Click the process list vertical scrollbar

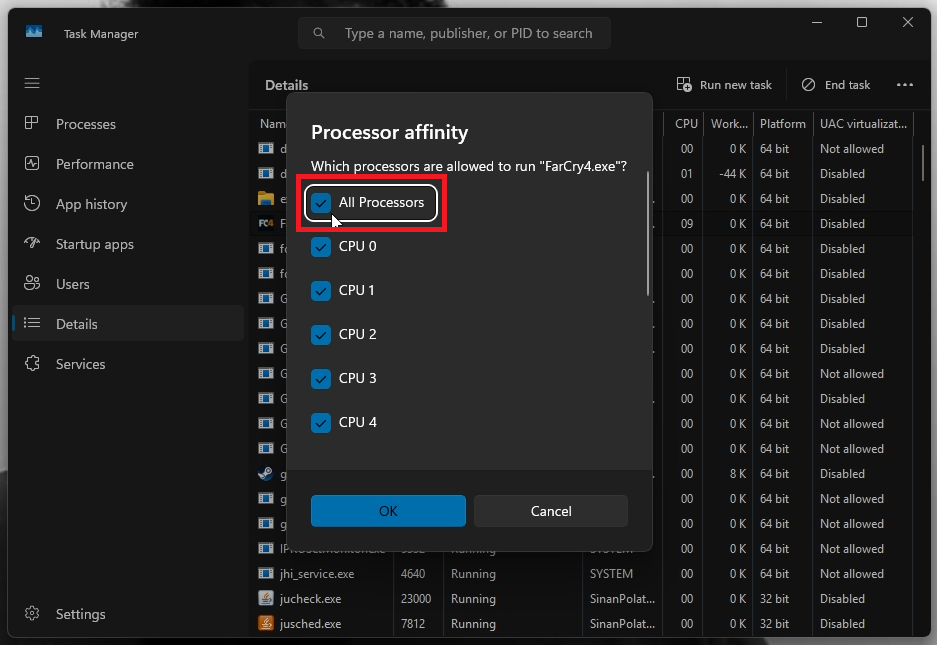tap(923, 163)
